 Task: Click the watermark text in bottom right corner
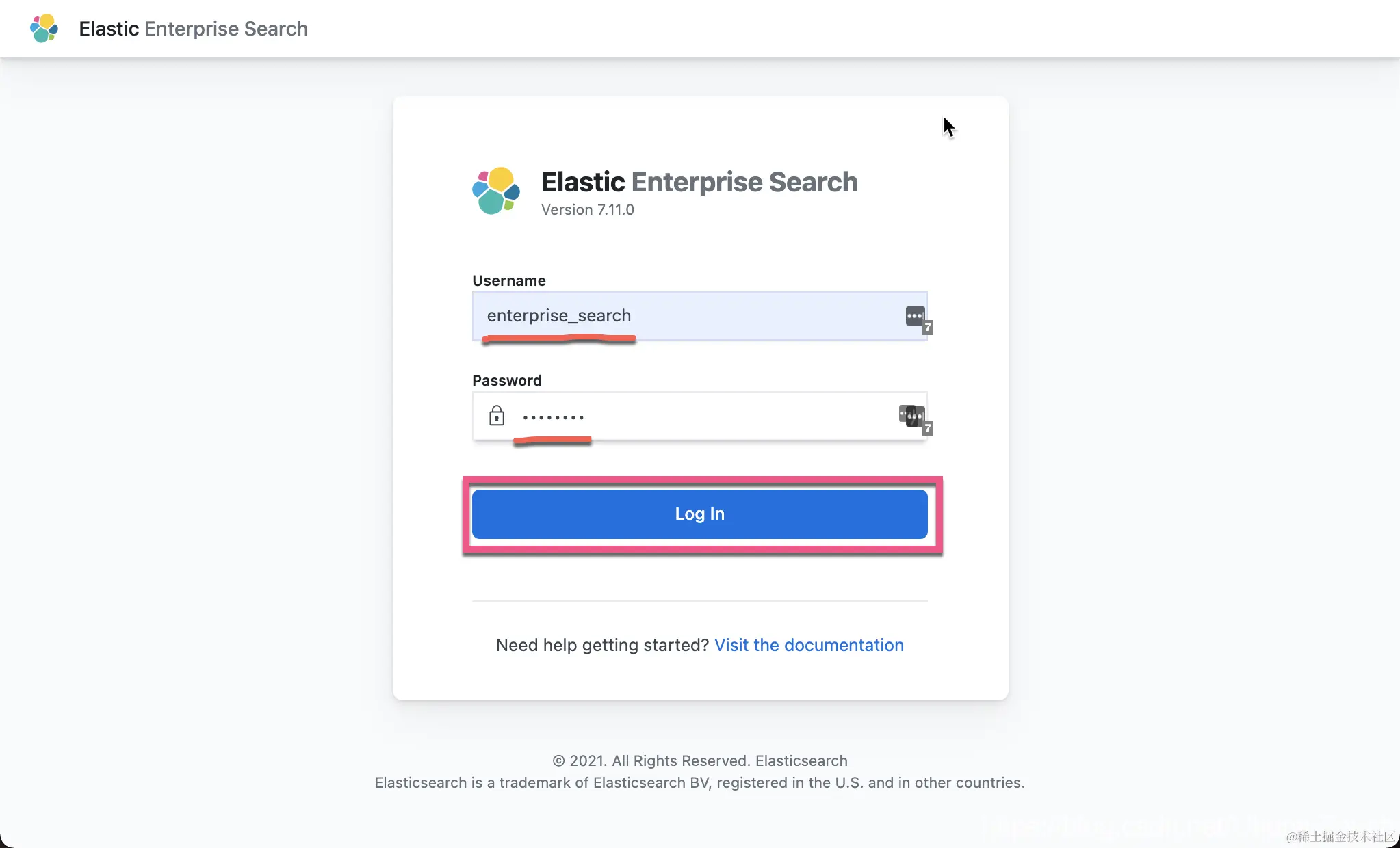click(x=1340, y=836)
